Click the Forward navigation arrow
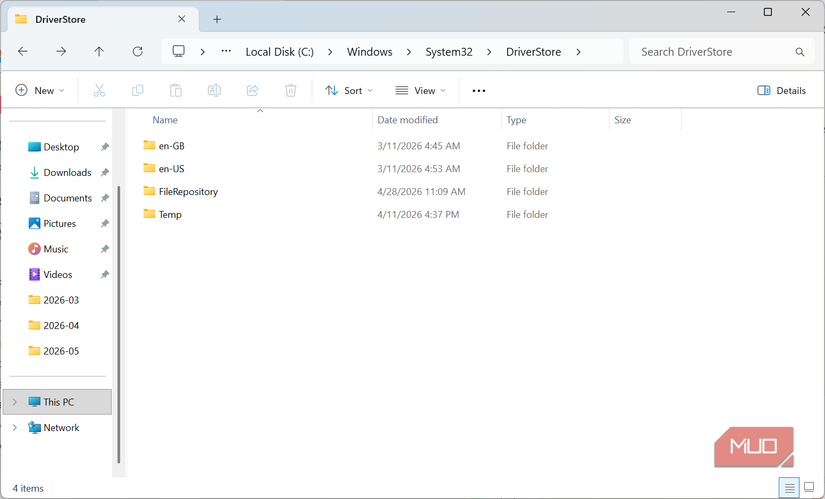This screenshot has height=499, width=825. 61,52
